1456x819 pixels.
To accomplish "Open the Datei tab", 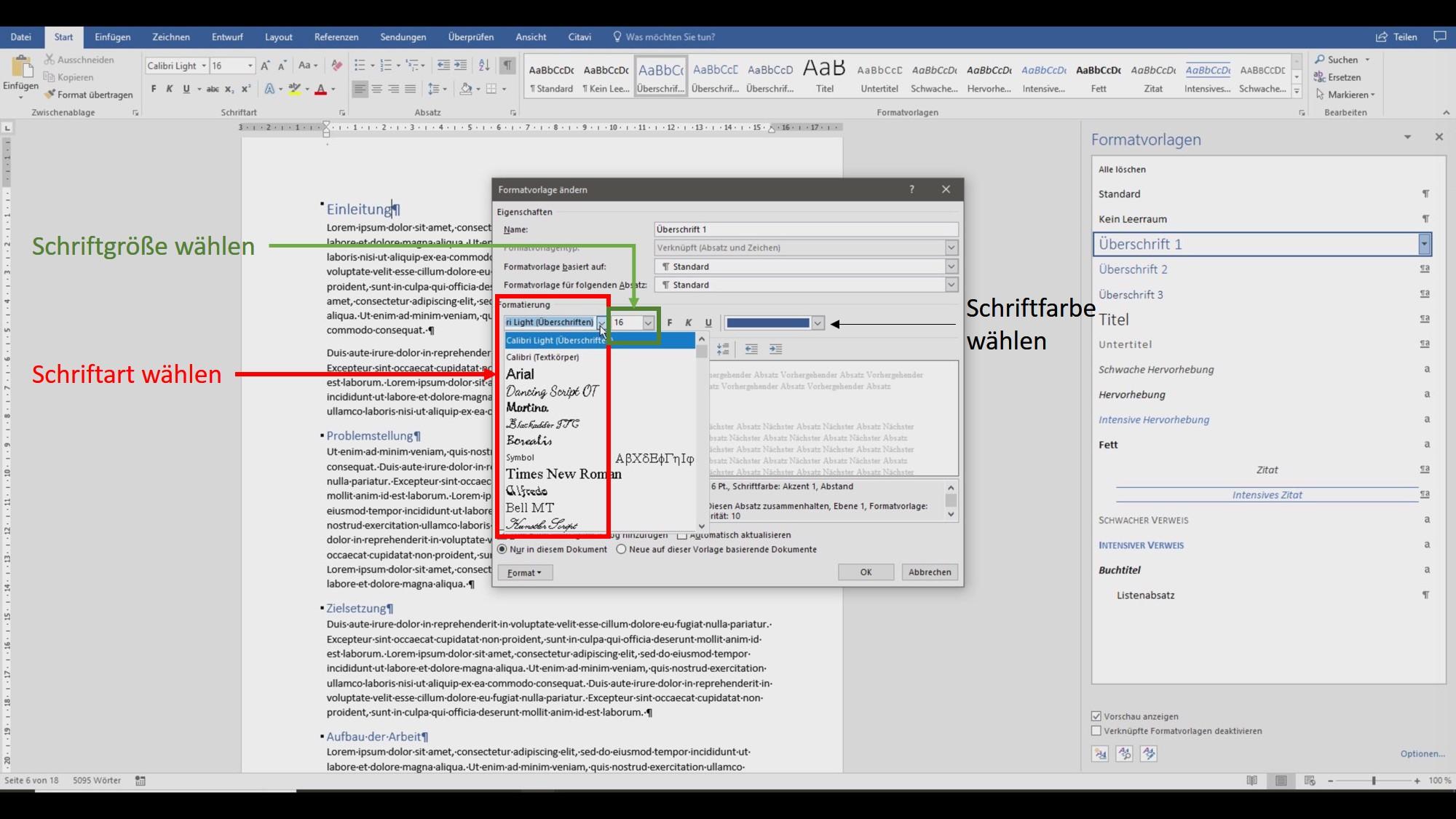I will click(x=21, y=36).
